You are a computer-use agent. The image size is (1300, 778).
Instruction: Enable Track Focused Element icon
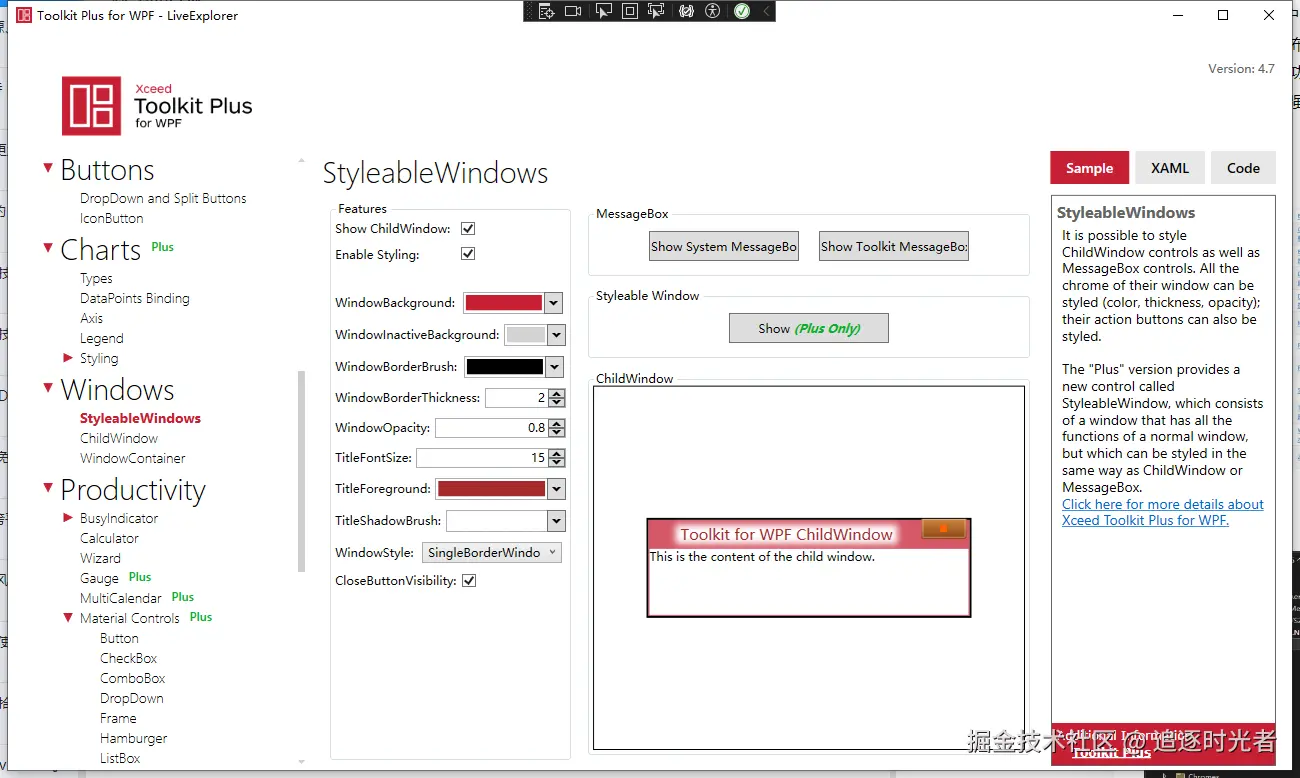pos(656,11)
